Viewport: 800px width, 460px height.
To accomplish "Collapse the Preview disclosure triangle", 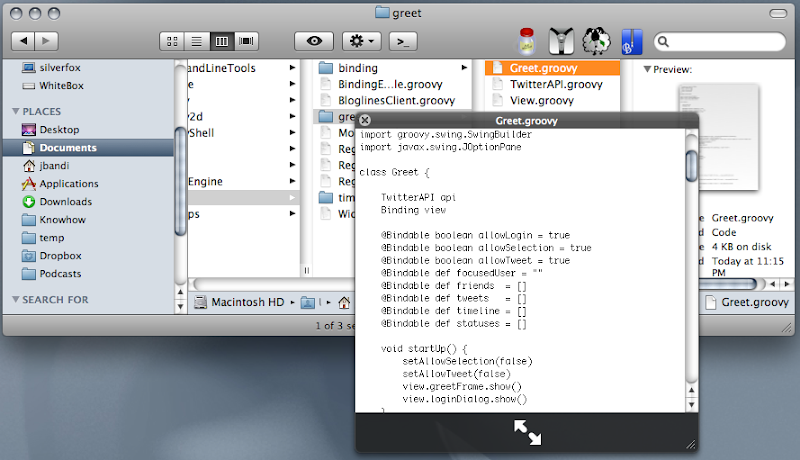I will [x=648, y=69].
